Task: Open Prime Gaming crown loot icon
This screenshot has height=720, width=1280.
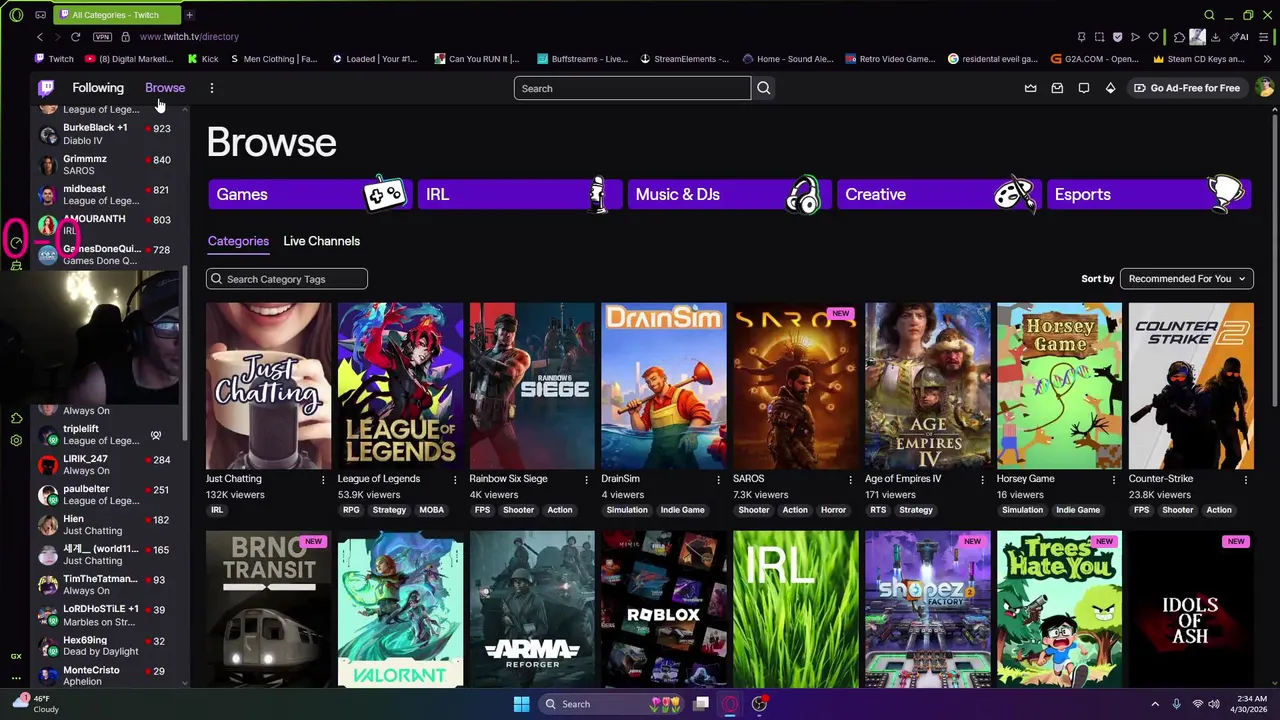Action: click(x=1031, y=88)
